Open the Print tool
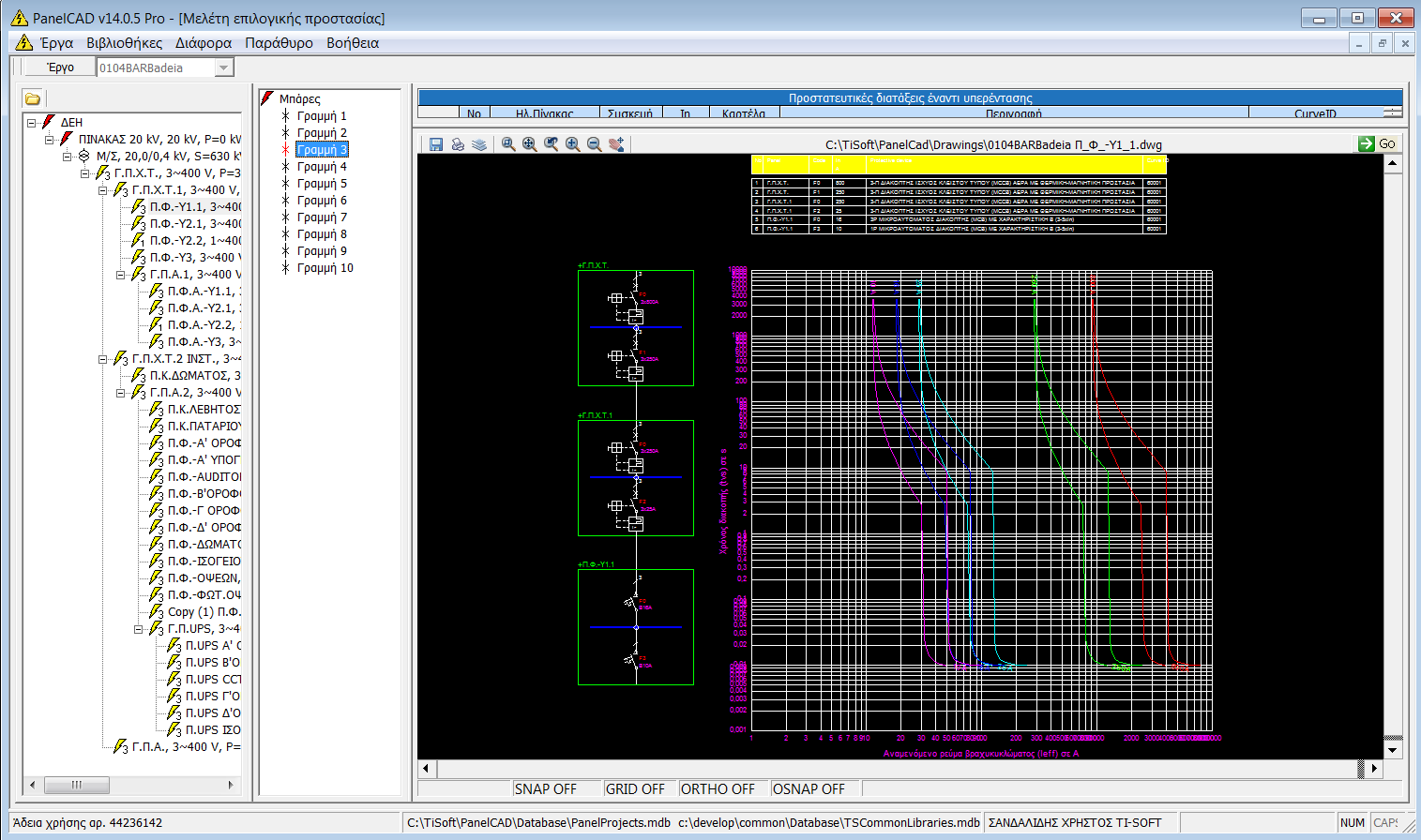The height and width of the screenshot is (840, 1421). [459, 143]
